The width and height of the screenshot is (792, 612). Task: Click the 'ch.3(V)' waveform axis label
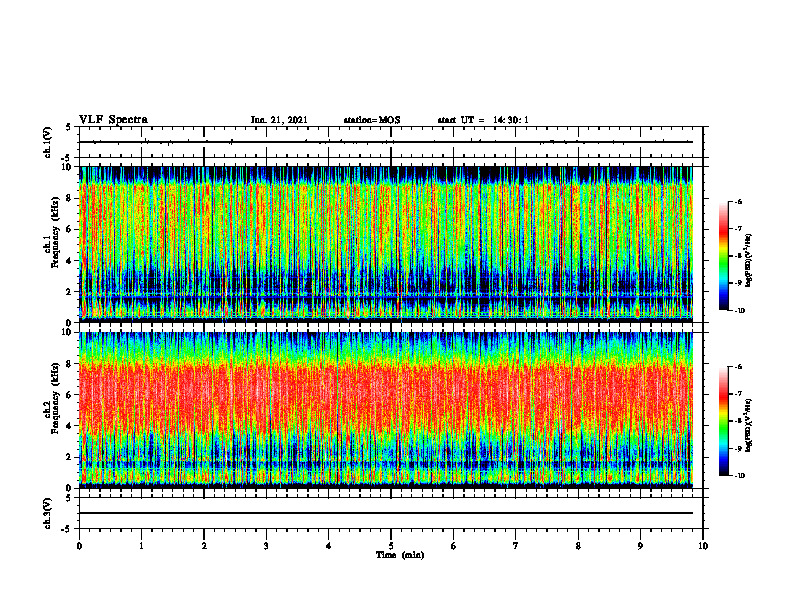47,513
